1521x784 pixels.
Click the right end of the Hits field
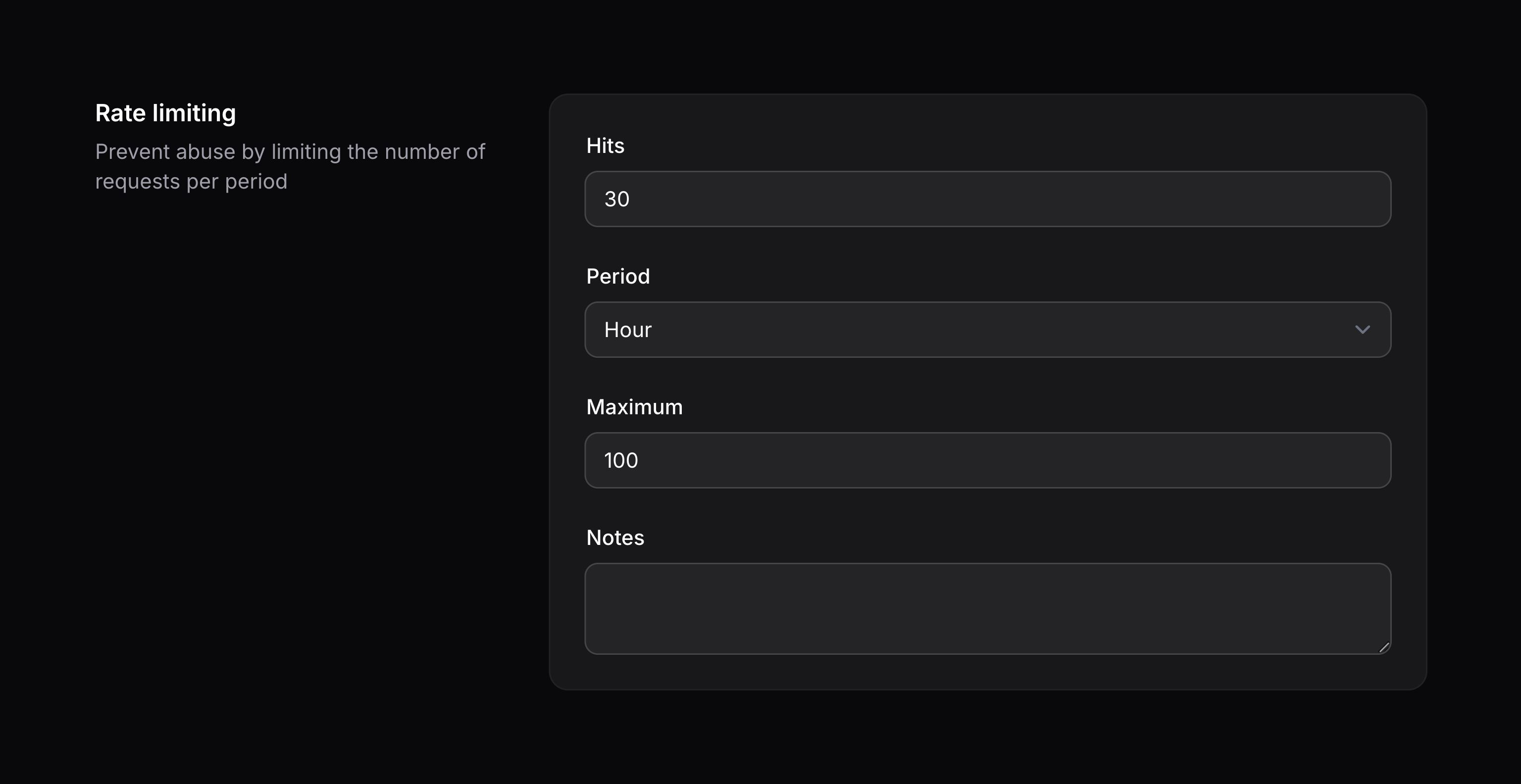(x=1358, y=199)
